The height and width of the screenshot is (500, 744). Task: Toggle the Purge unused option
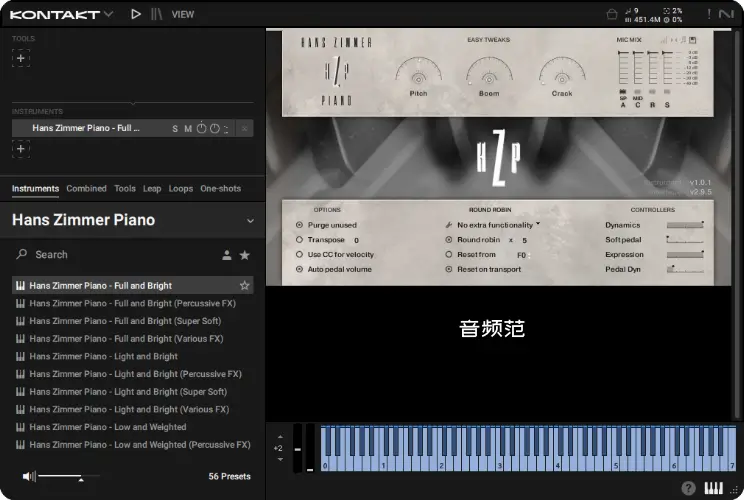pyautogui.click(x=300, y=225)
